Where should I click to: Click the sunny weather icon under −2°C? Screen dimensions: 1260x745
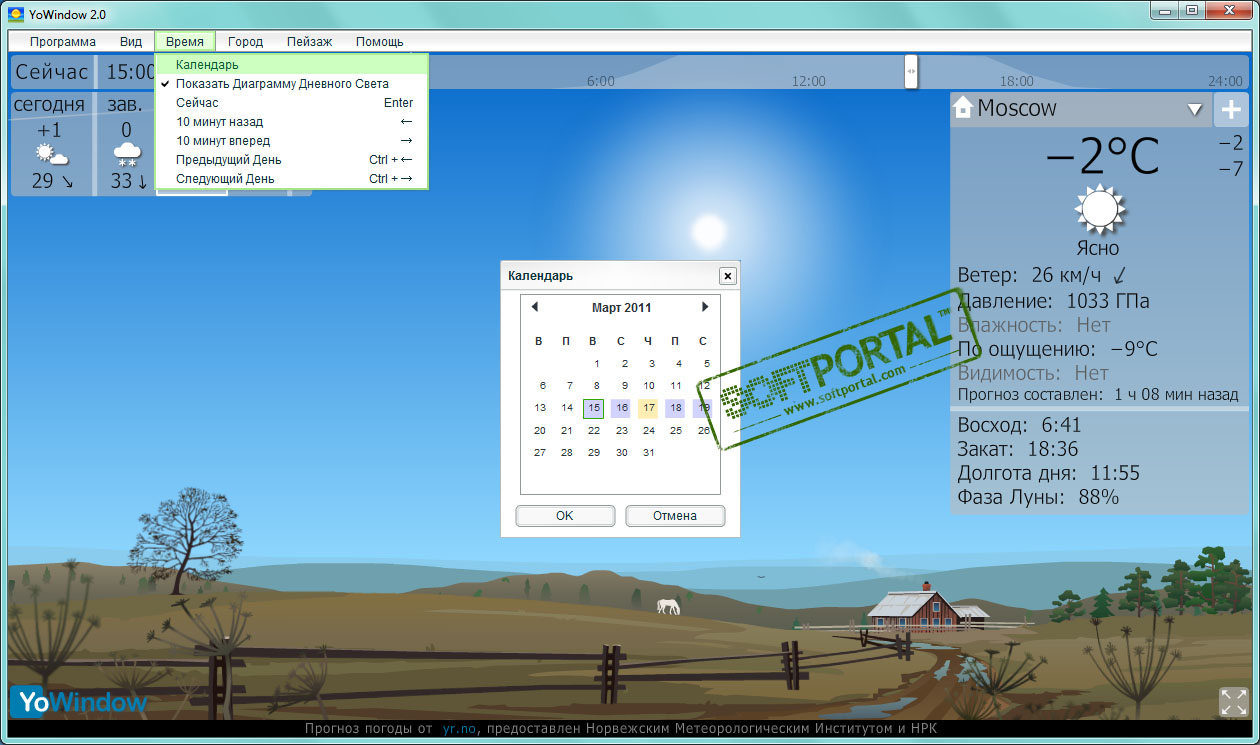click(x=1098, y=209)
